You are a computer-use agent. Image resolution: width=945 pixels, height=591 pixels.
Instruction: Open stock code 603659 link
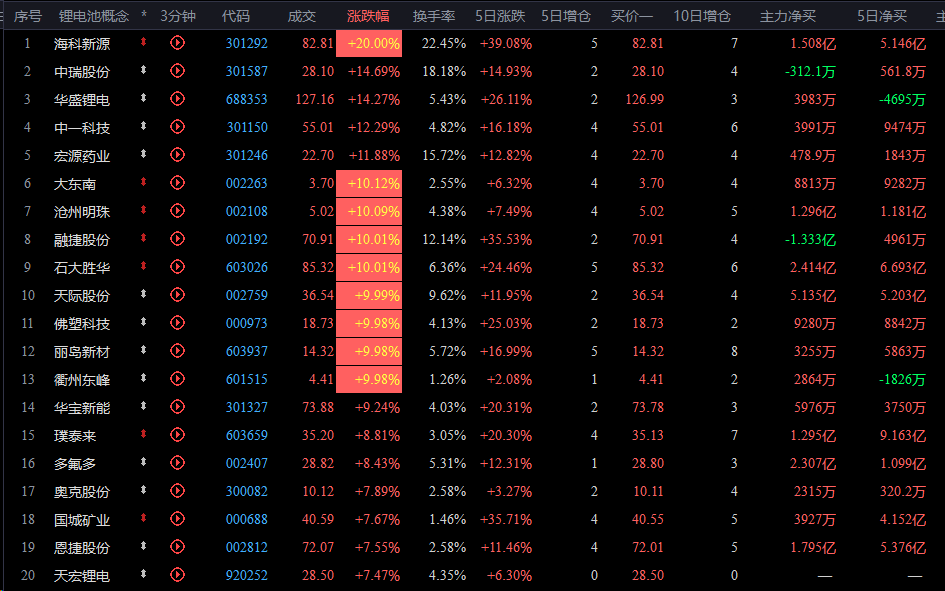247,435
